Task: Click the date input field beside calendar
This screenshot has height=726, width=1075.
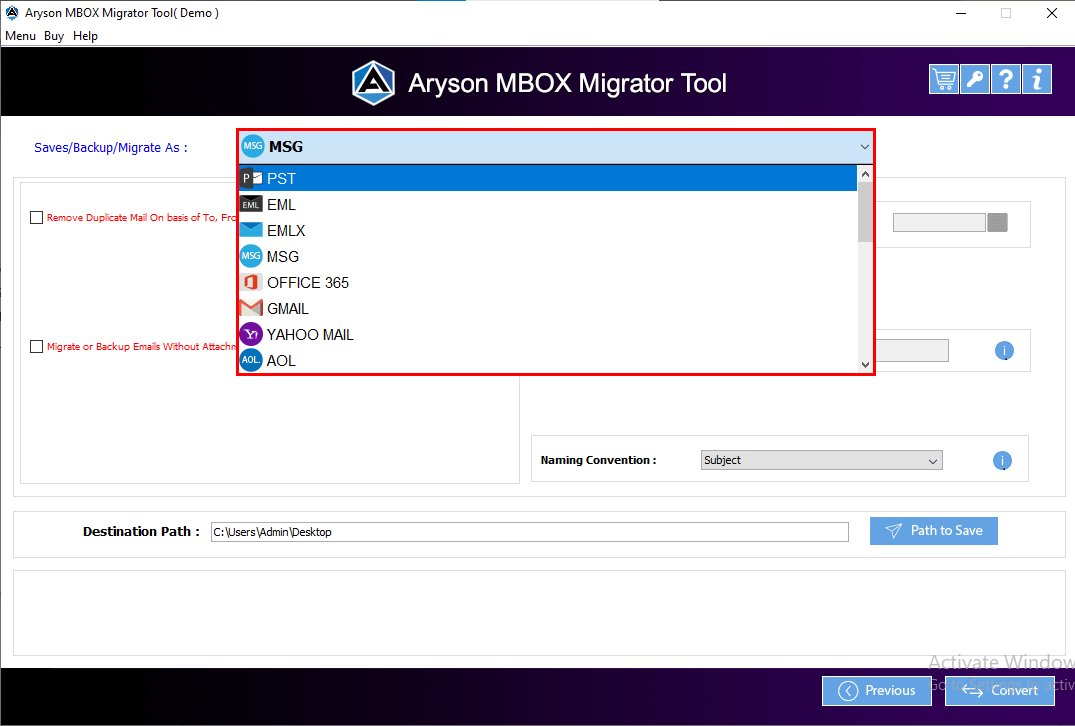Action: [x=939, y=222]
